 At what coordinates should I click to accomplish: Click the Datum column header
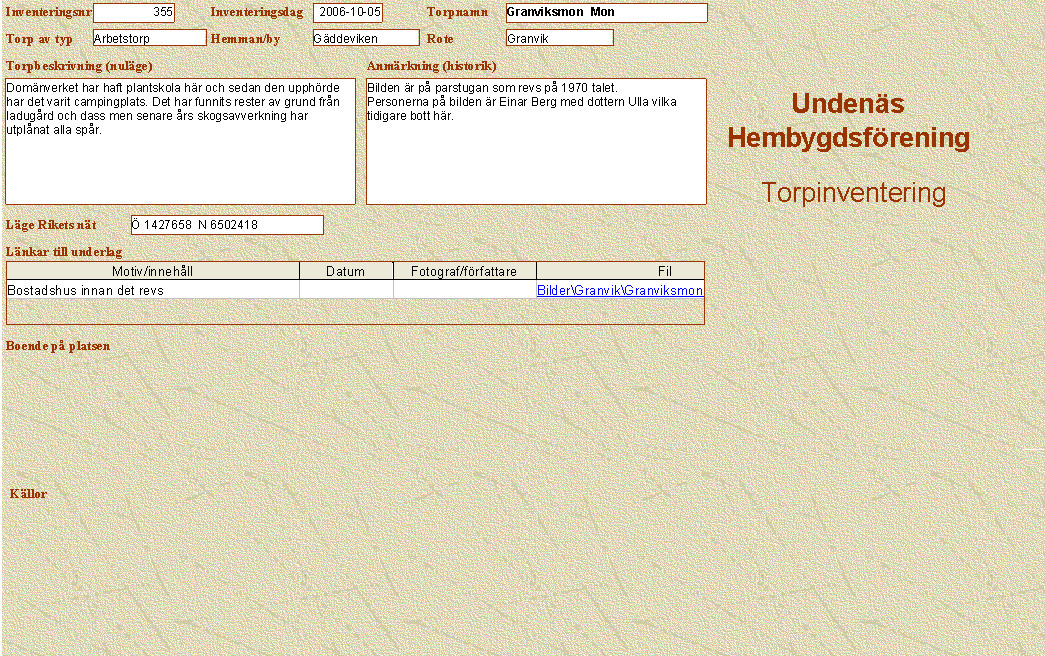pos(346,271)
